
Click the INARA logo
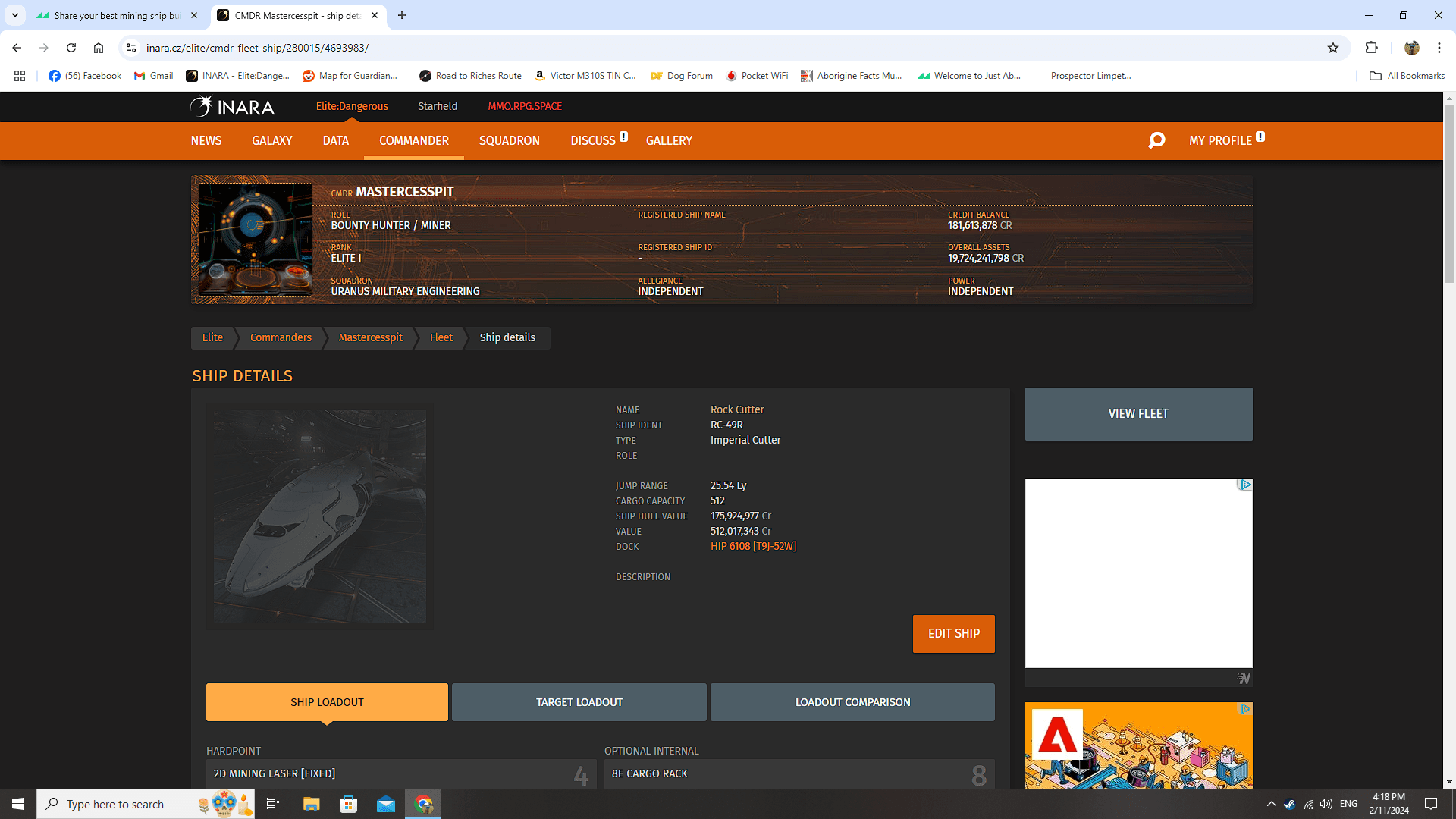(x=232, y=106)
